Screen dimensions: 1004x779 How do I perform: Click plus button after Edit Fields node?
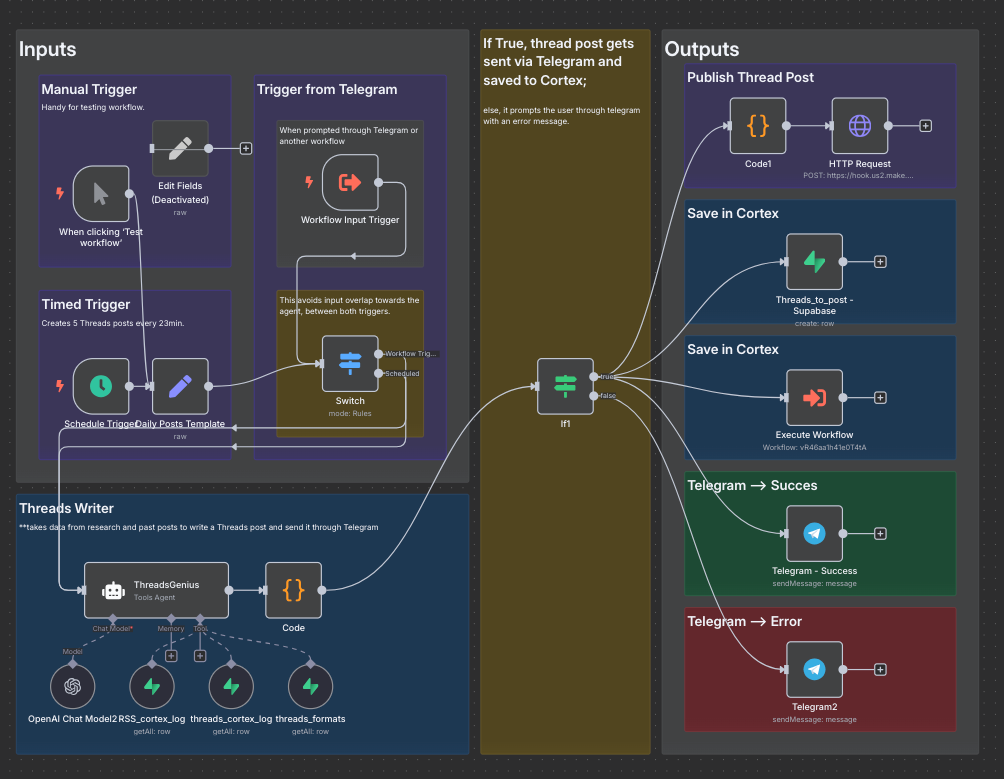245,148
